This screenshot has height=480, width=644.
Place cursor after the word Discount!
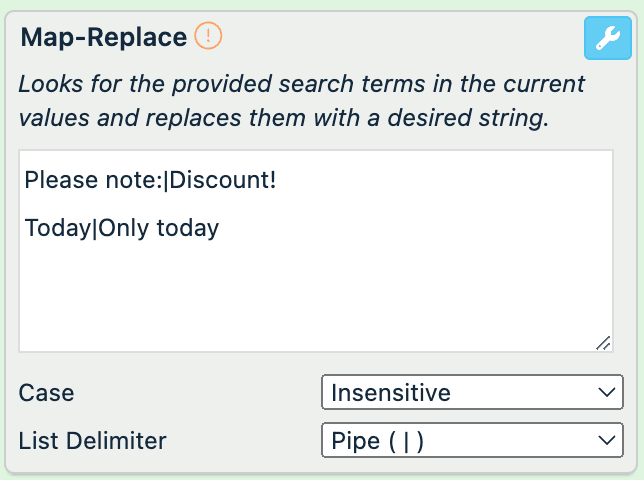click(278, 180)
